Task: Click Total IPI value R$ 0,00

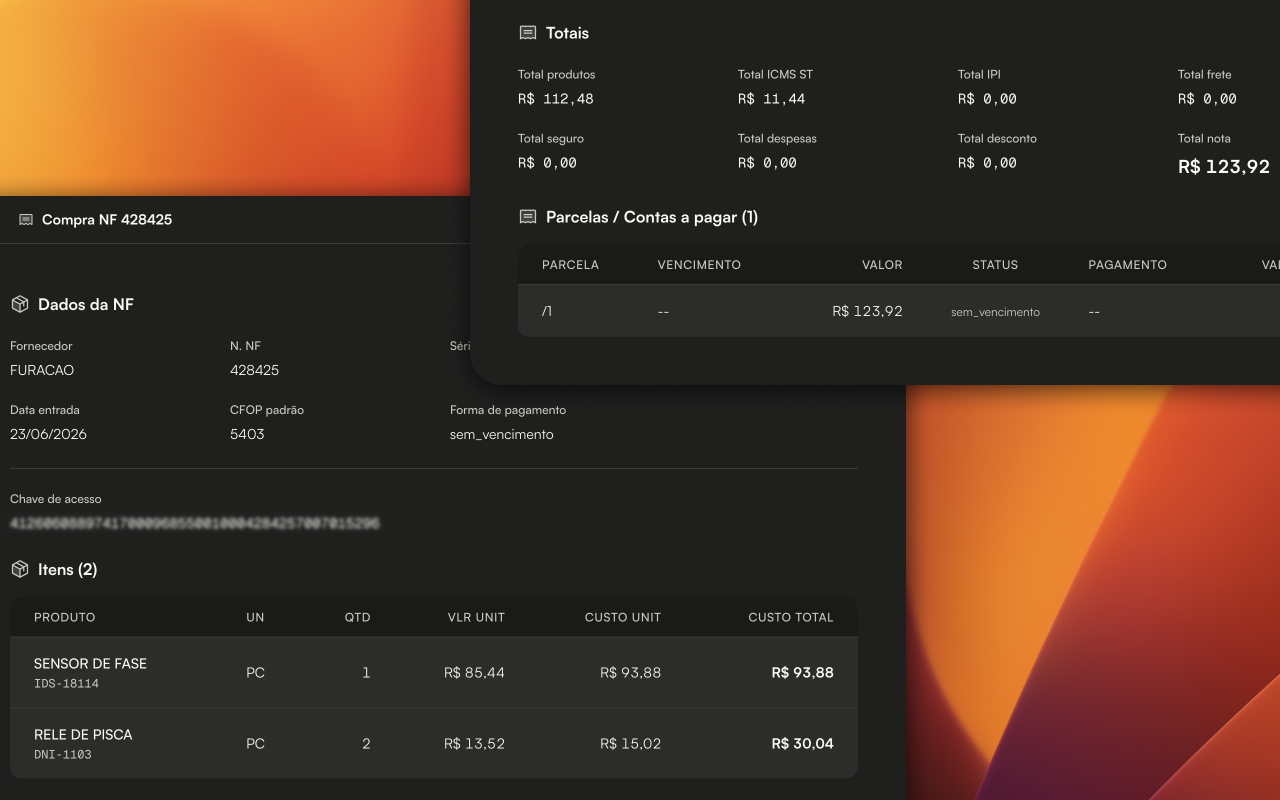Action: pos(987,99)
